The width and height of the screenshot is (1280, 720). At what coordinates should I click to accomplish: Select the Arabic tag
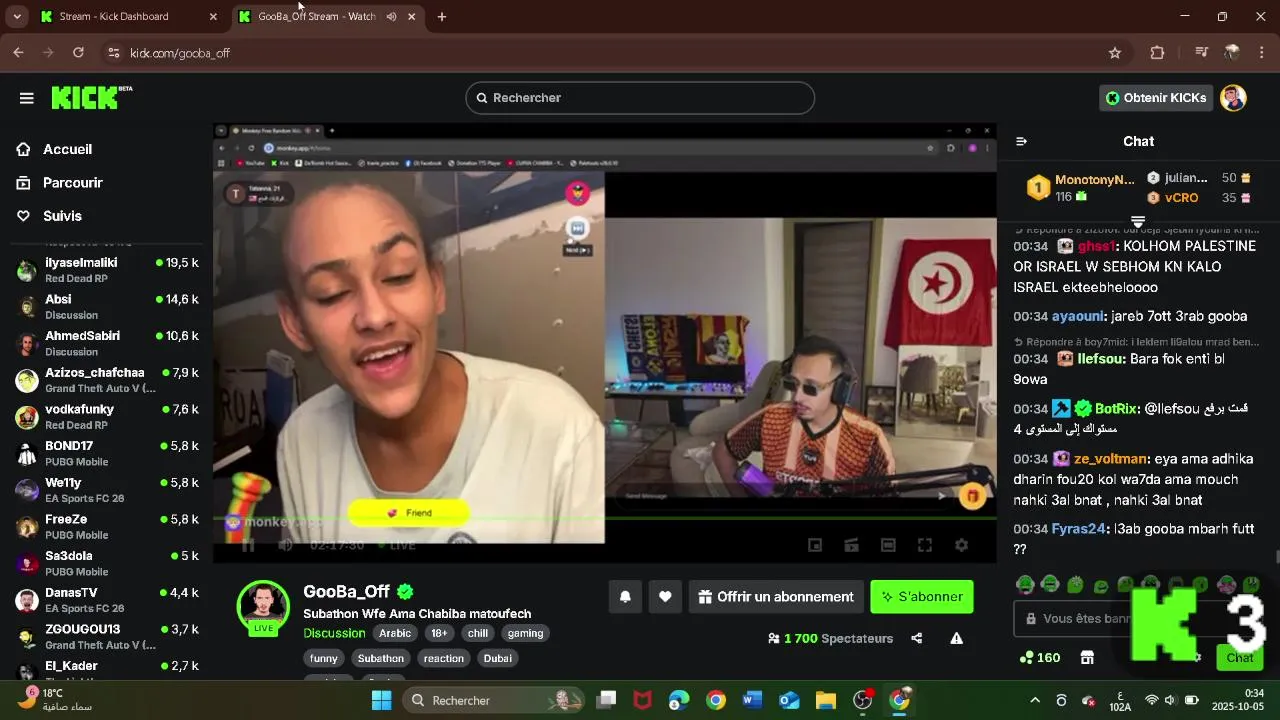[395, 633]
